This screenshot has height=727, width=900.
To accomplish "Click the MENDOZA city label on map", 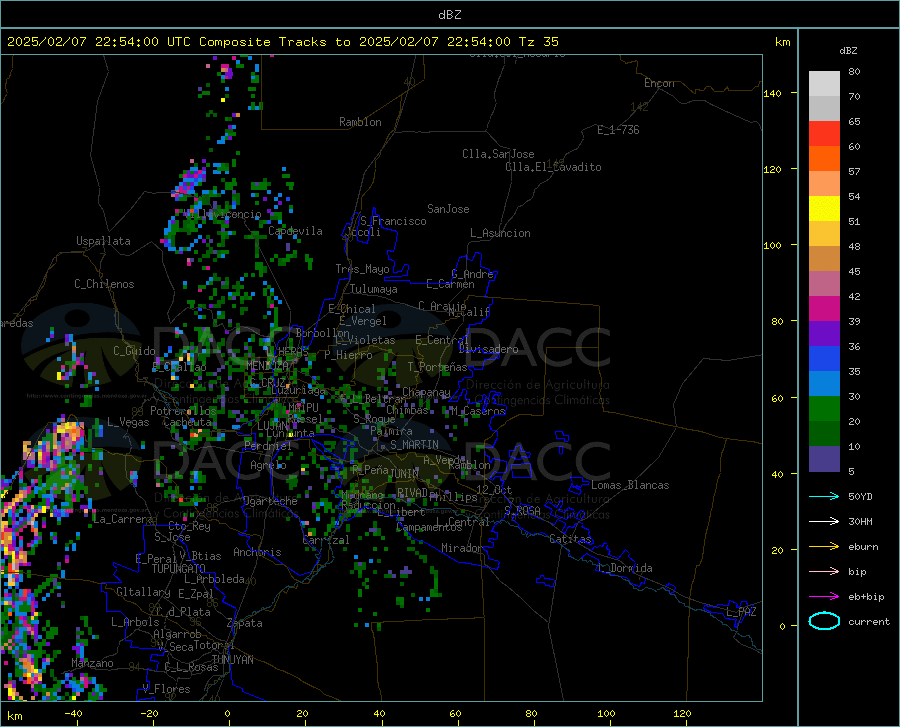I will coord(267,365).
